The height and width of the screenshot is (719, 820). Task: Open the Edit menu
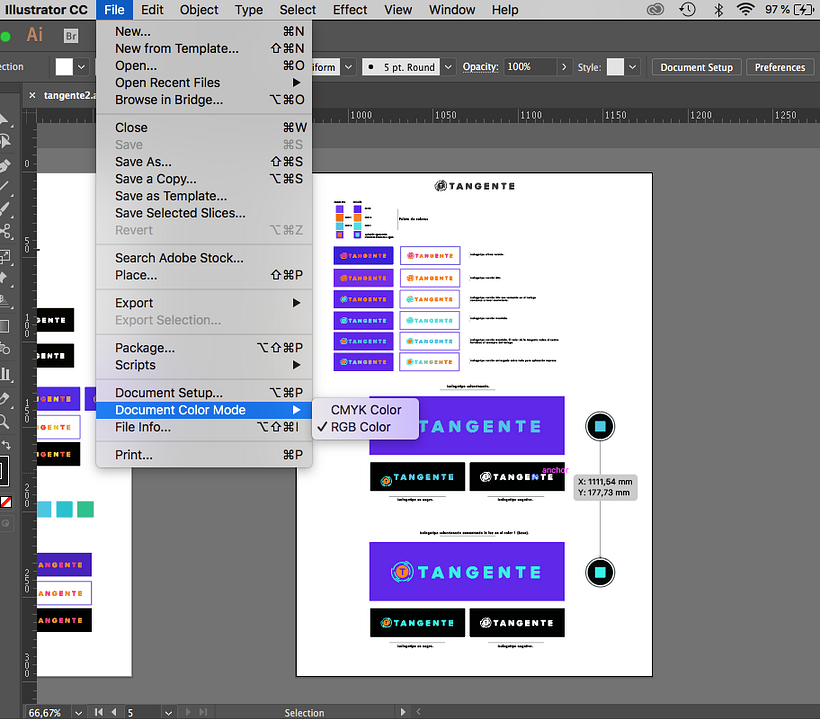click(x=152, y=9)
